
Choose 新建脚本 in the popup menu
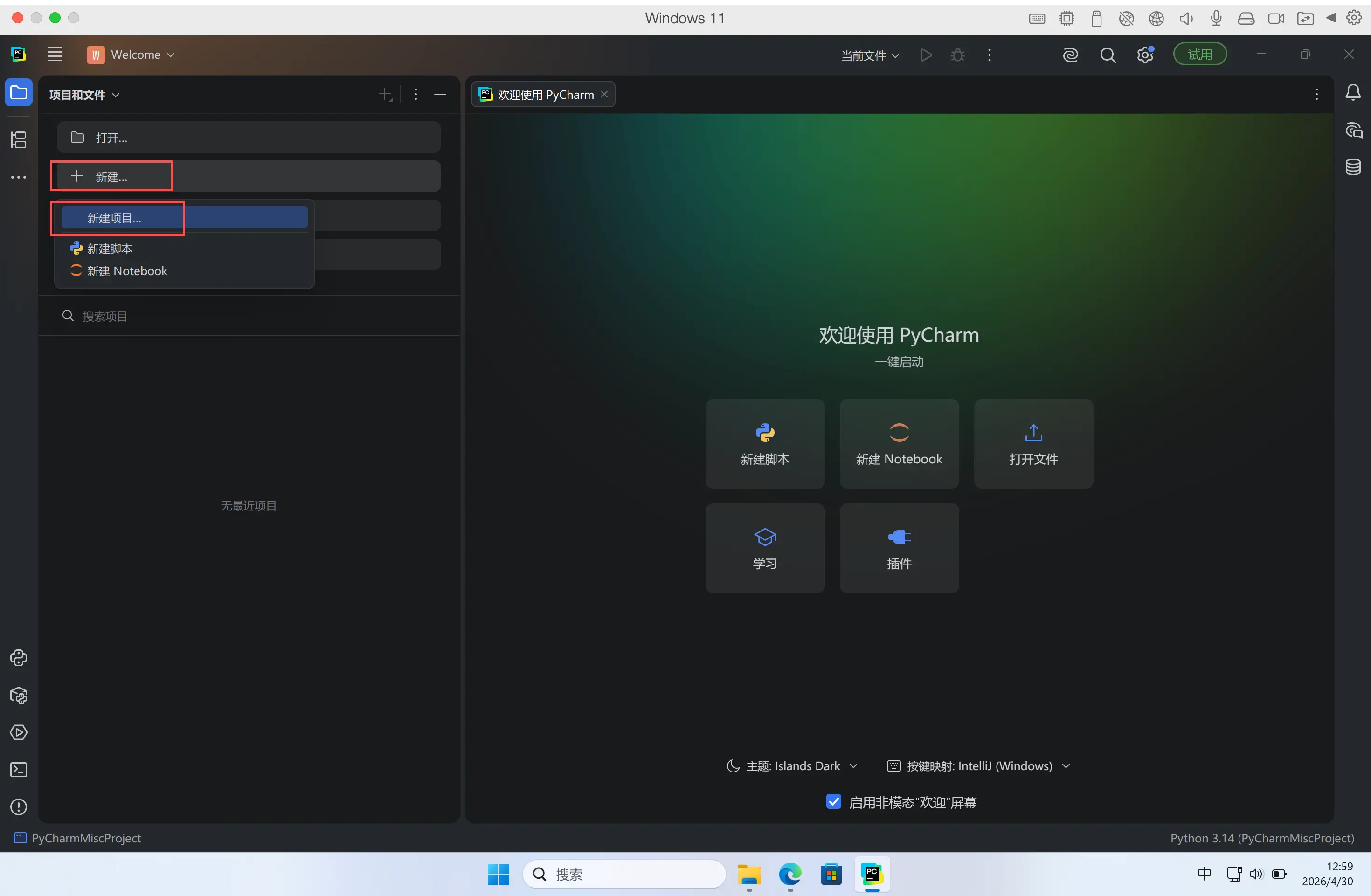tap(184, 249)
